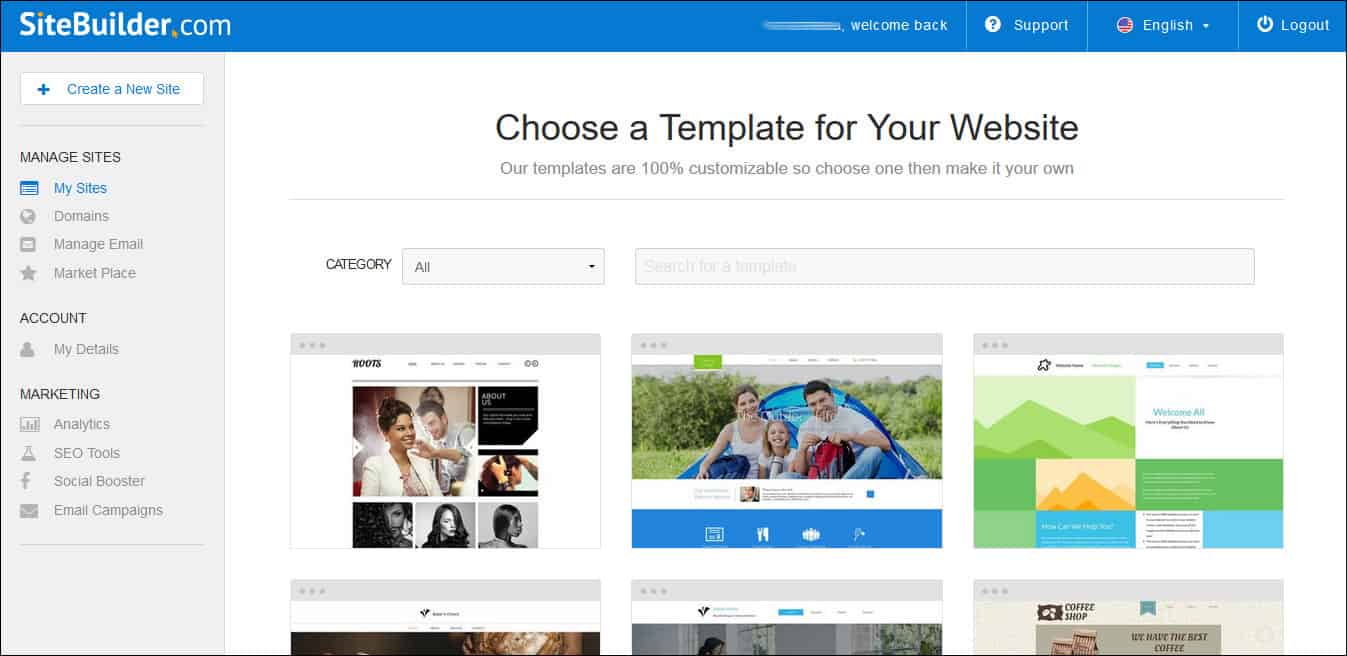
Task: Click the SiteBuilder.com logo
Action: pos(125,24)
